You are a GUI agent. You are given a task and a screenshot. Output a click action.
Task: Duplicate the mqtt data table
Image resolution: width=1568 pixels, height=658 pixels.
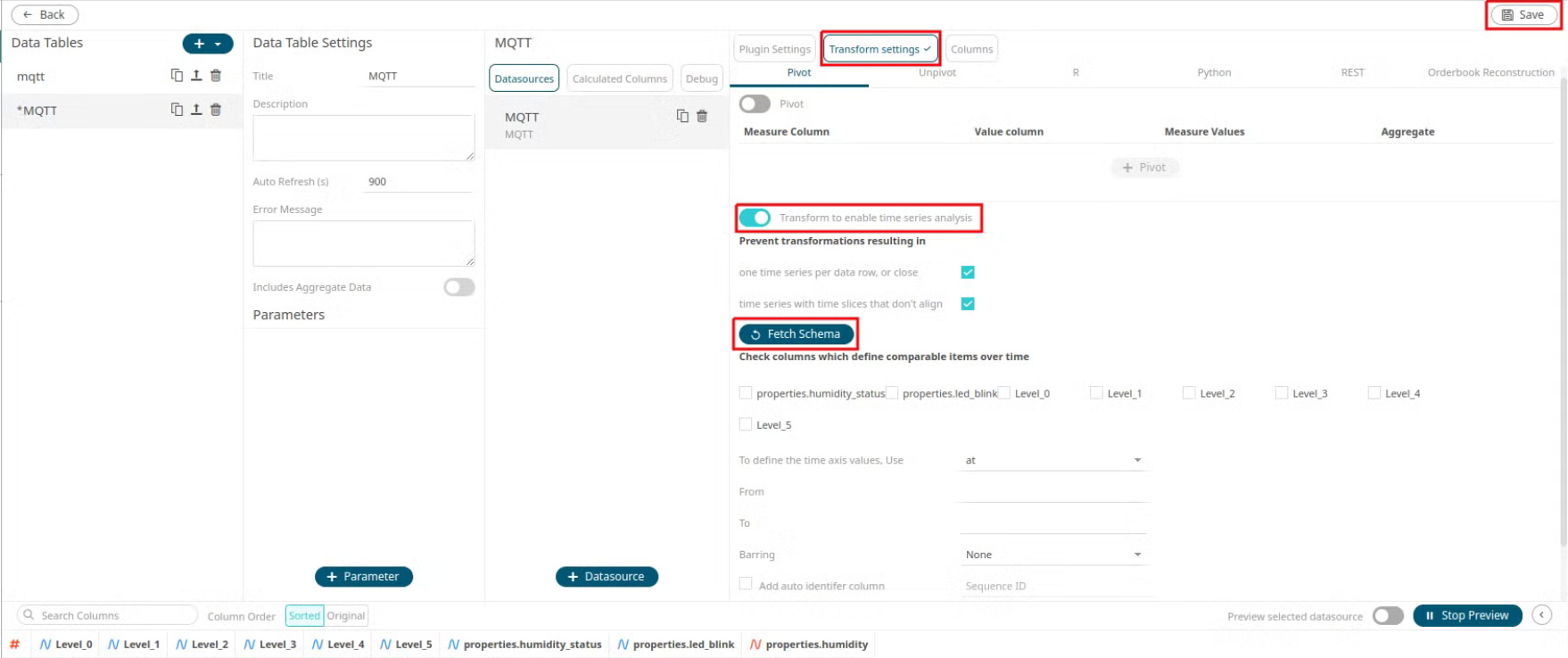(177, 76)
